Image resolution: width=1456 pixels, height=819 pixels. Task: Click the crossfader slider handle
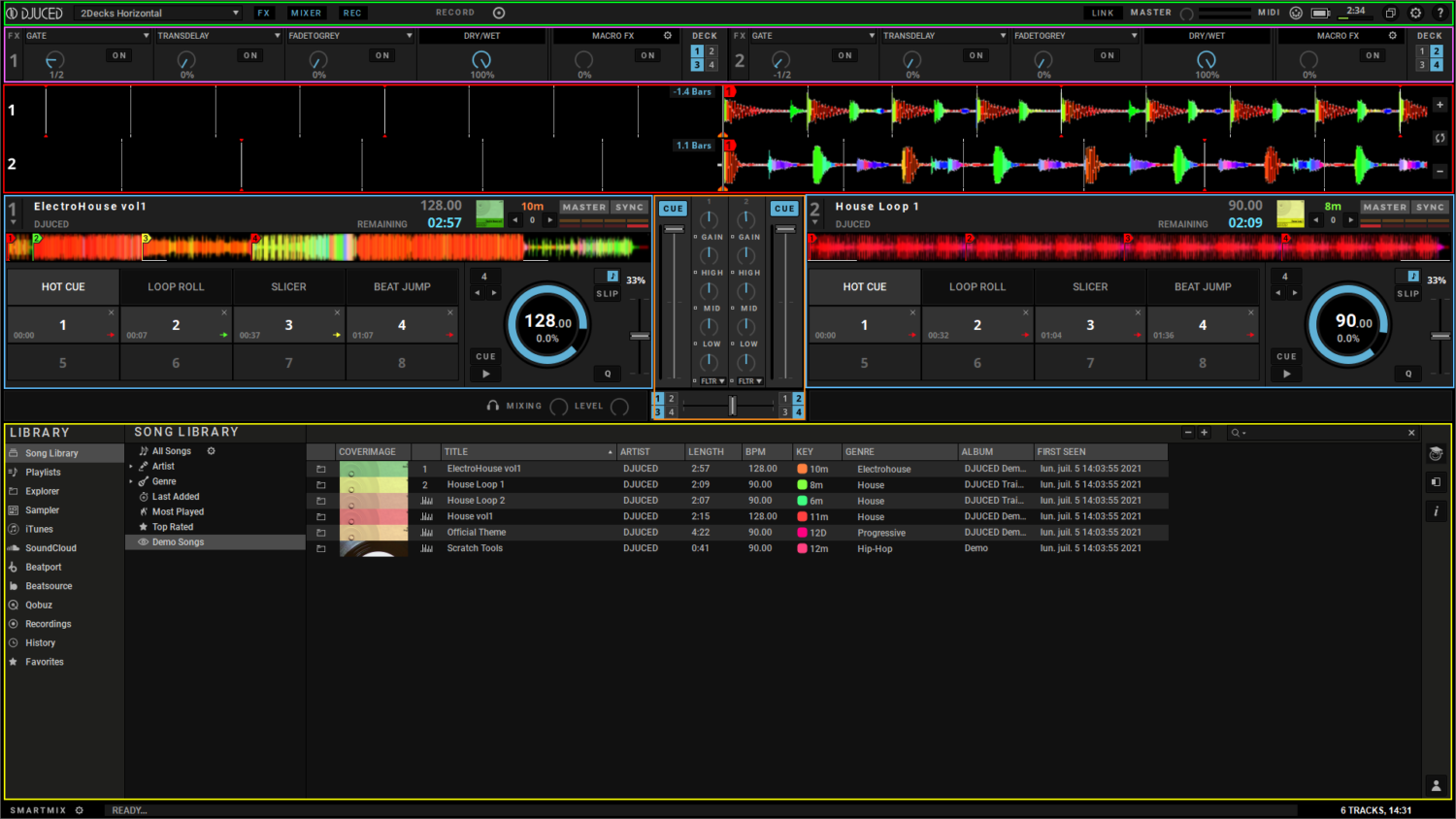[732, 406]
